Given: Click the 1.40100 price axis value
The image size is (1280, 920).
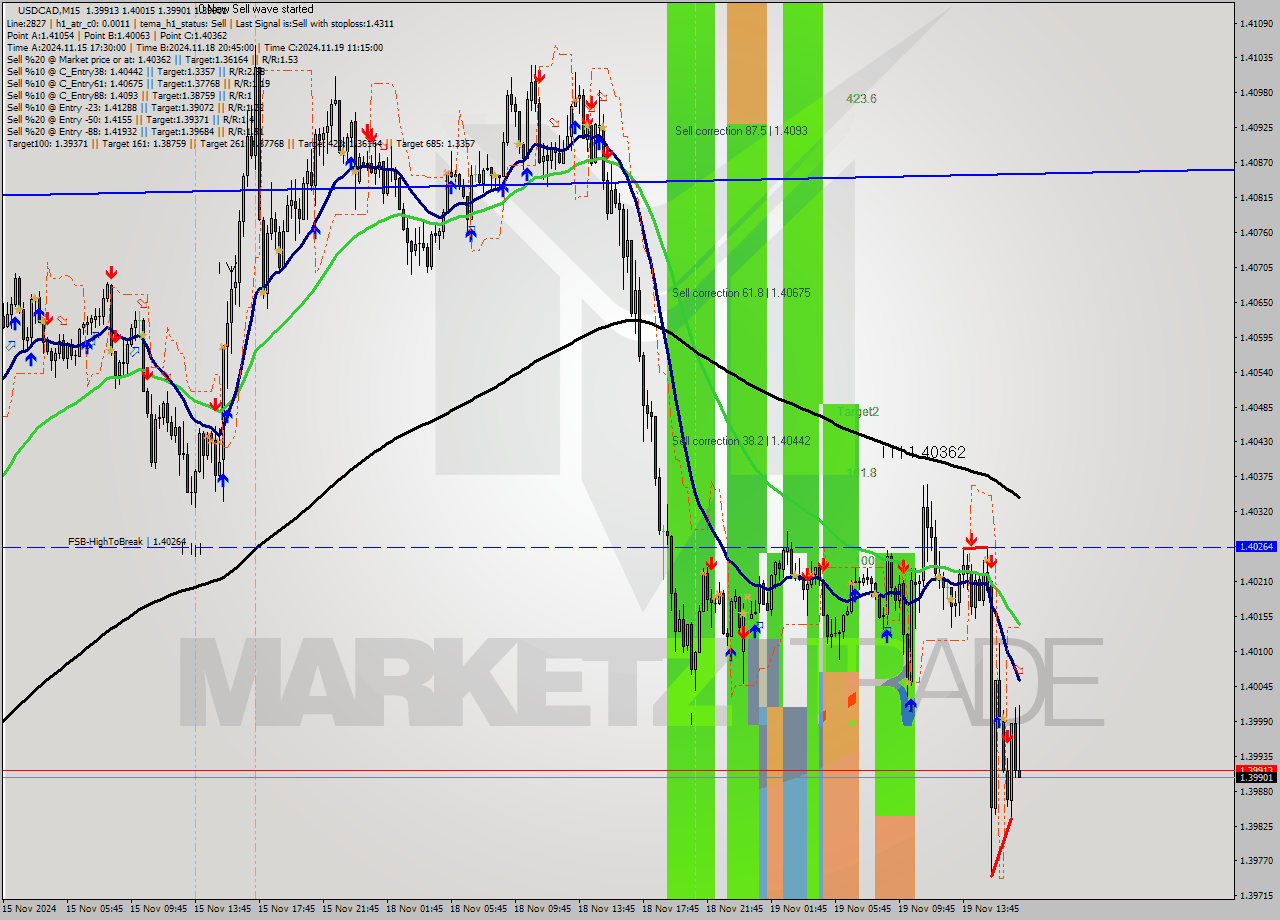Looking at the screenshot, I should (1255, 652).
